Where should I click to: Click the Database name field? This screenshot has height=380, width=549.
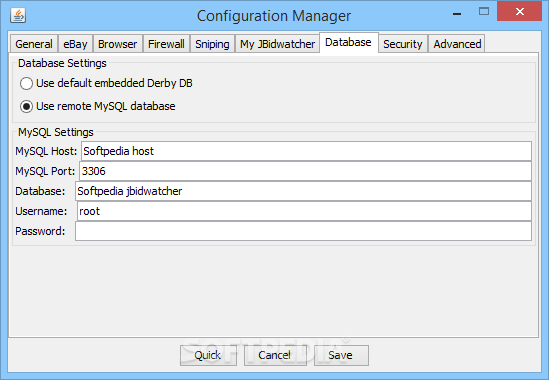(x=303, y=191)
